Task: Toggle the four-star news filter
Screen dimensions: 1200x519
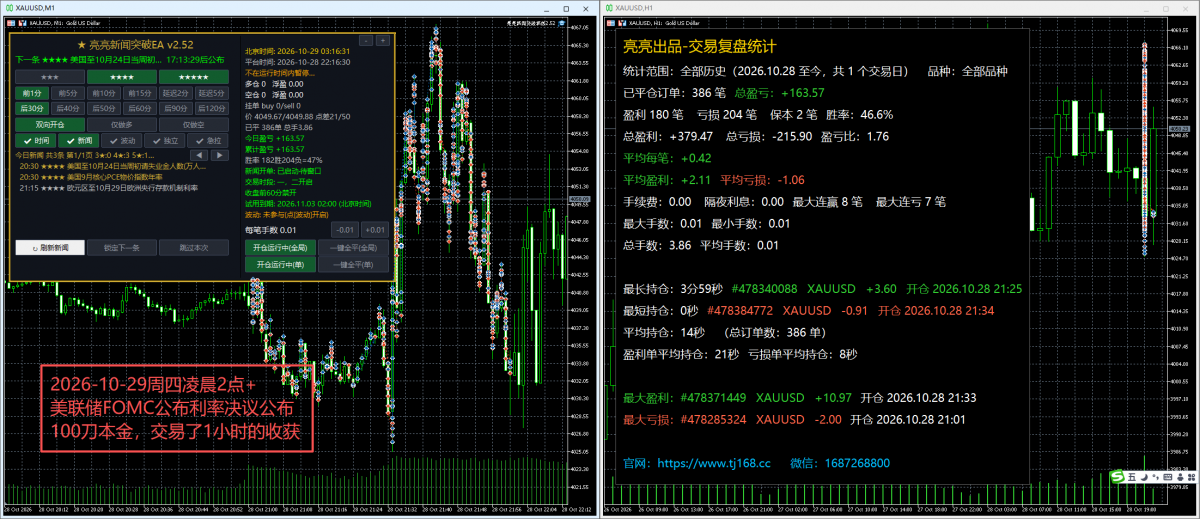Action: point(122,77)
